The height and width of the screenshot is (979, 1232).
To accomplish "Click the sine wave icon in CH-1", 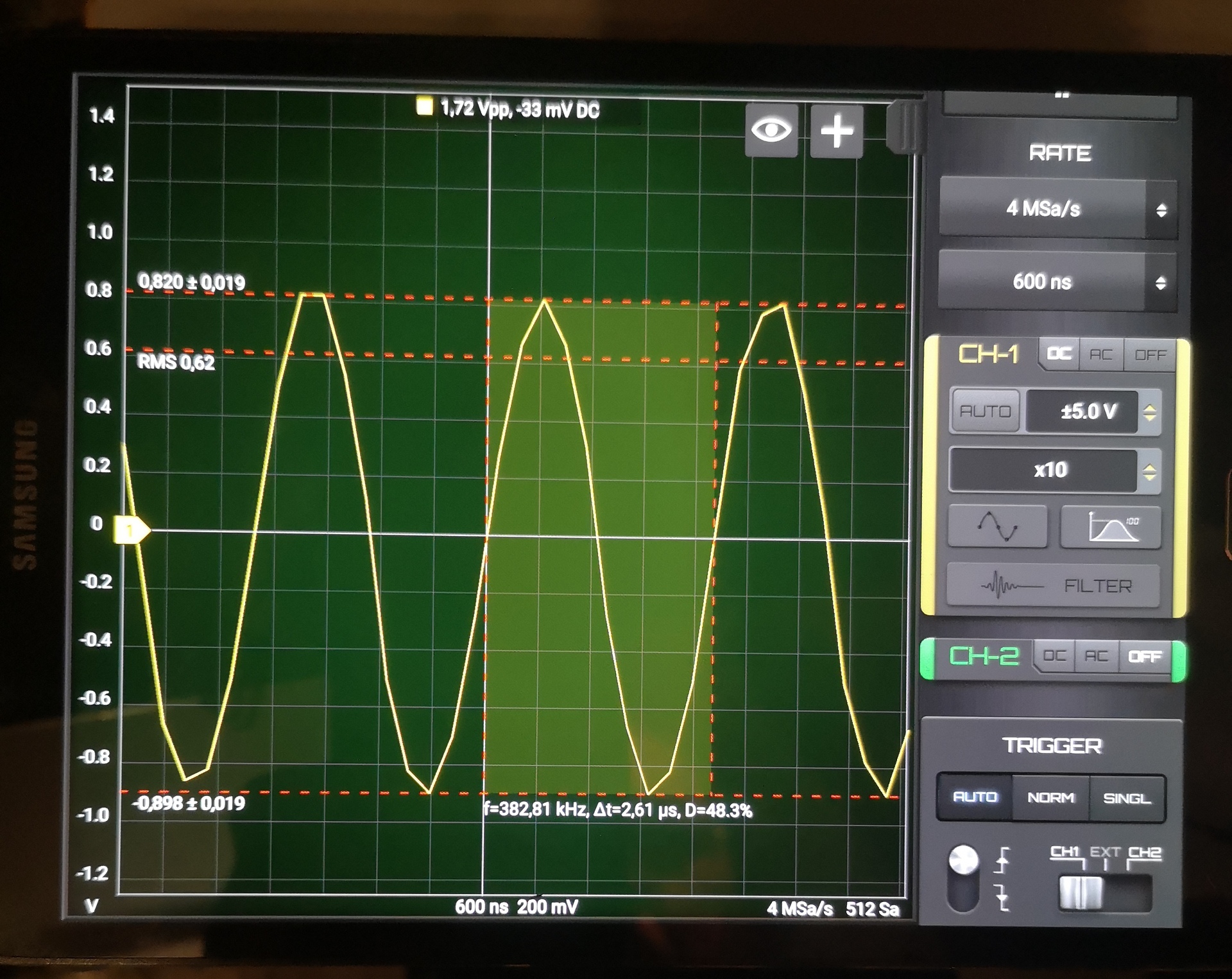I will click(x=997, y=526).
